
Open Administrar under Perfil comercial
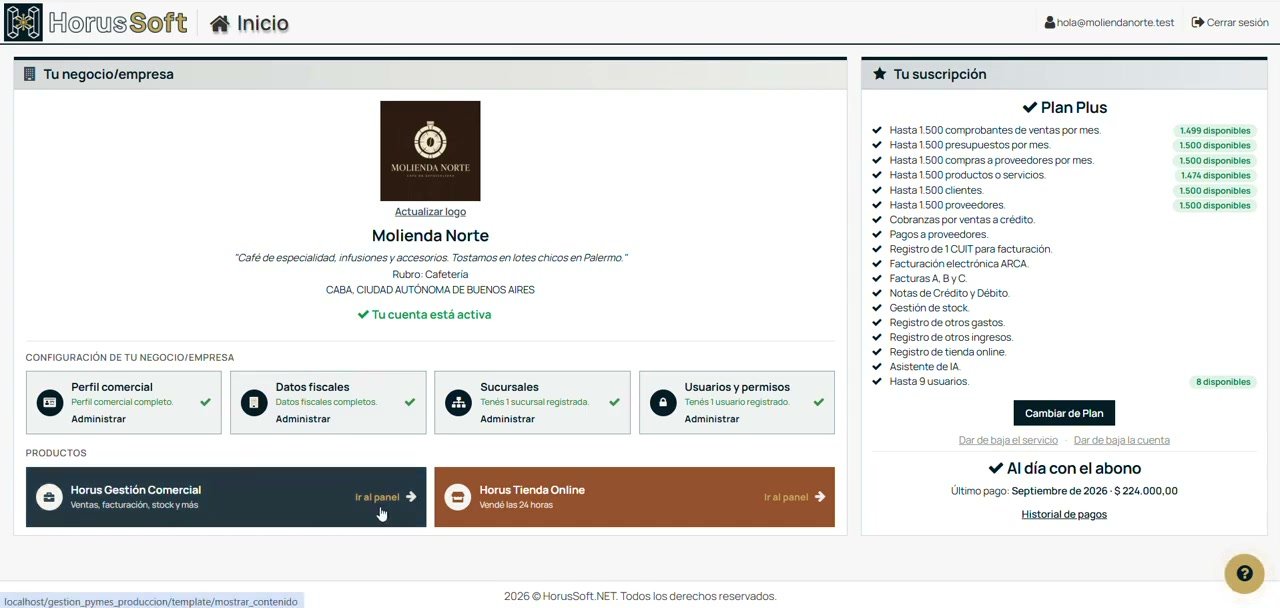click(98, 419)
